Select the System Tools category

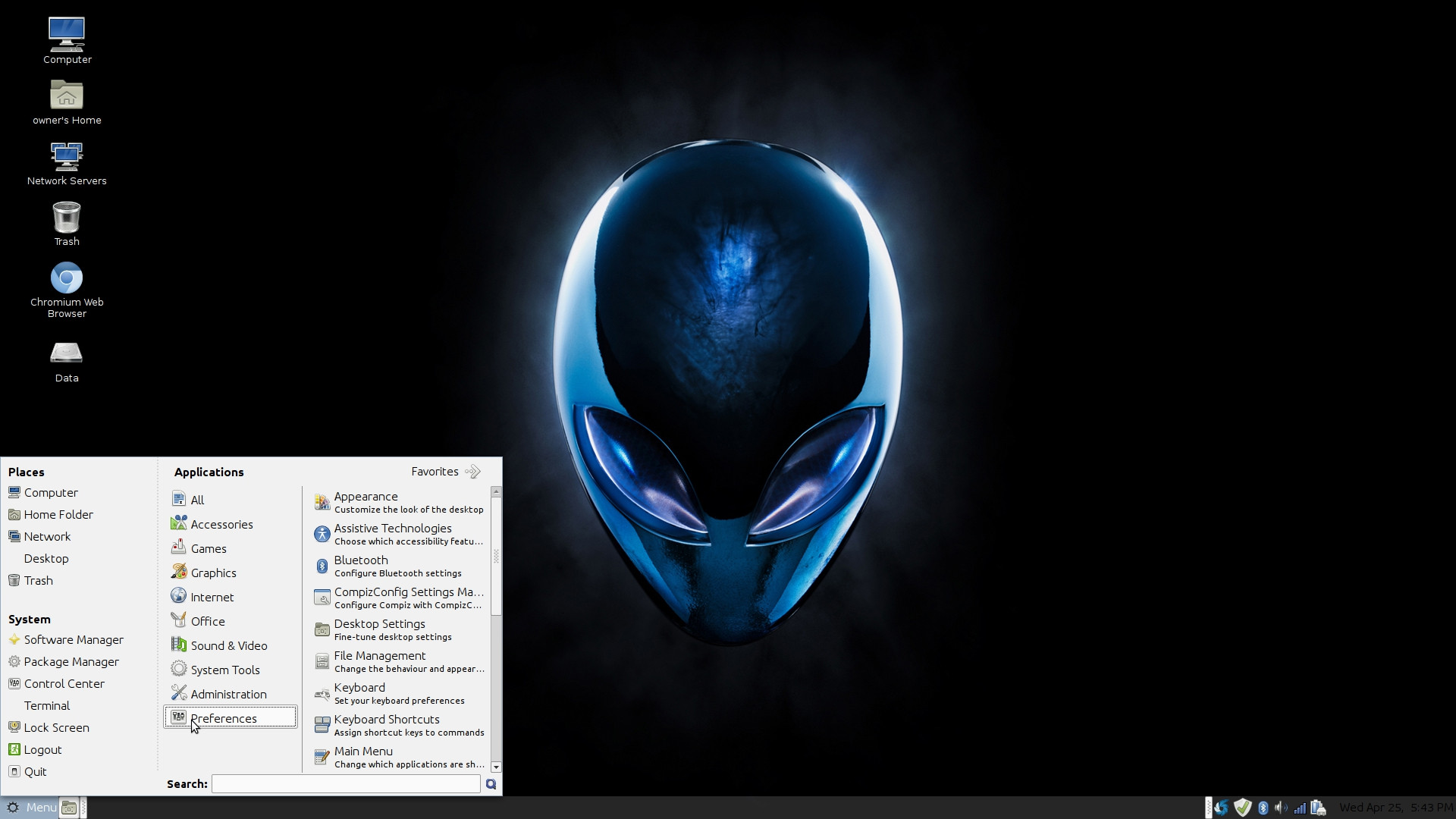[231, 669]
